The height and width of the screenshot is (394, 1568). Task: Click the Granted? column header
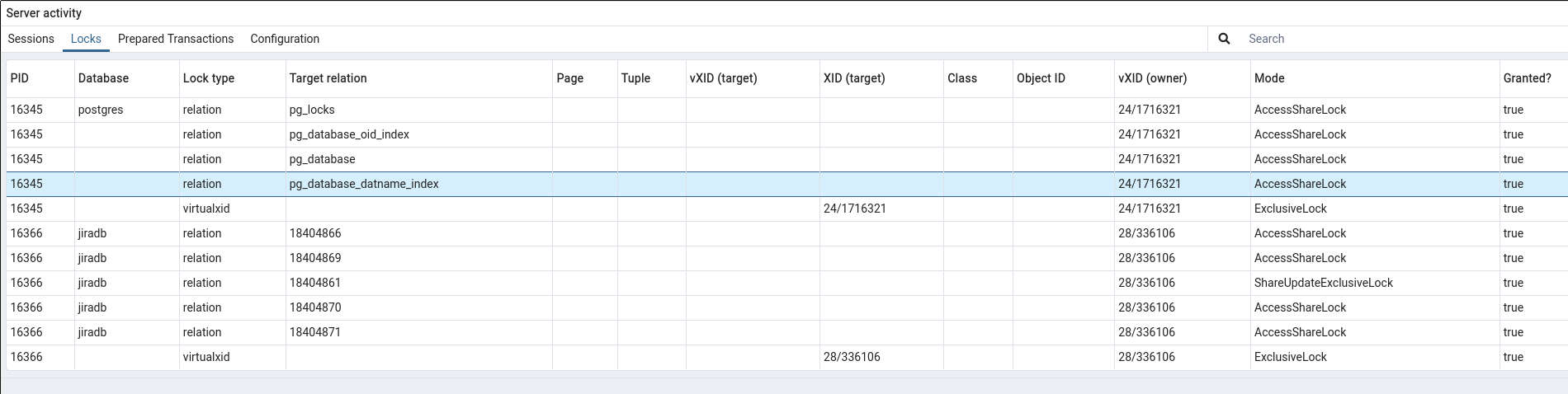pyautogui.click(x=1533, y=78)
